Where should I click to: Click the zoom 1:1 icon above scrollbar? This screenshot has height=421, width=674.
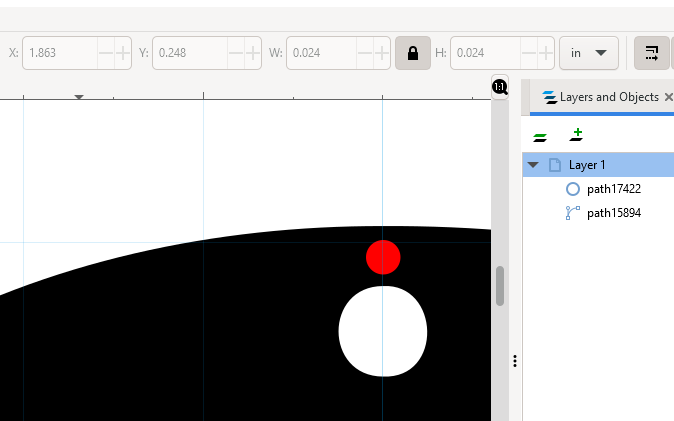click(x=500, y=88)
